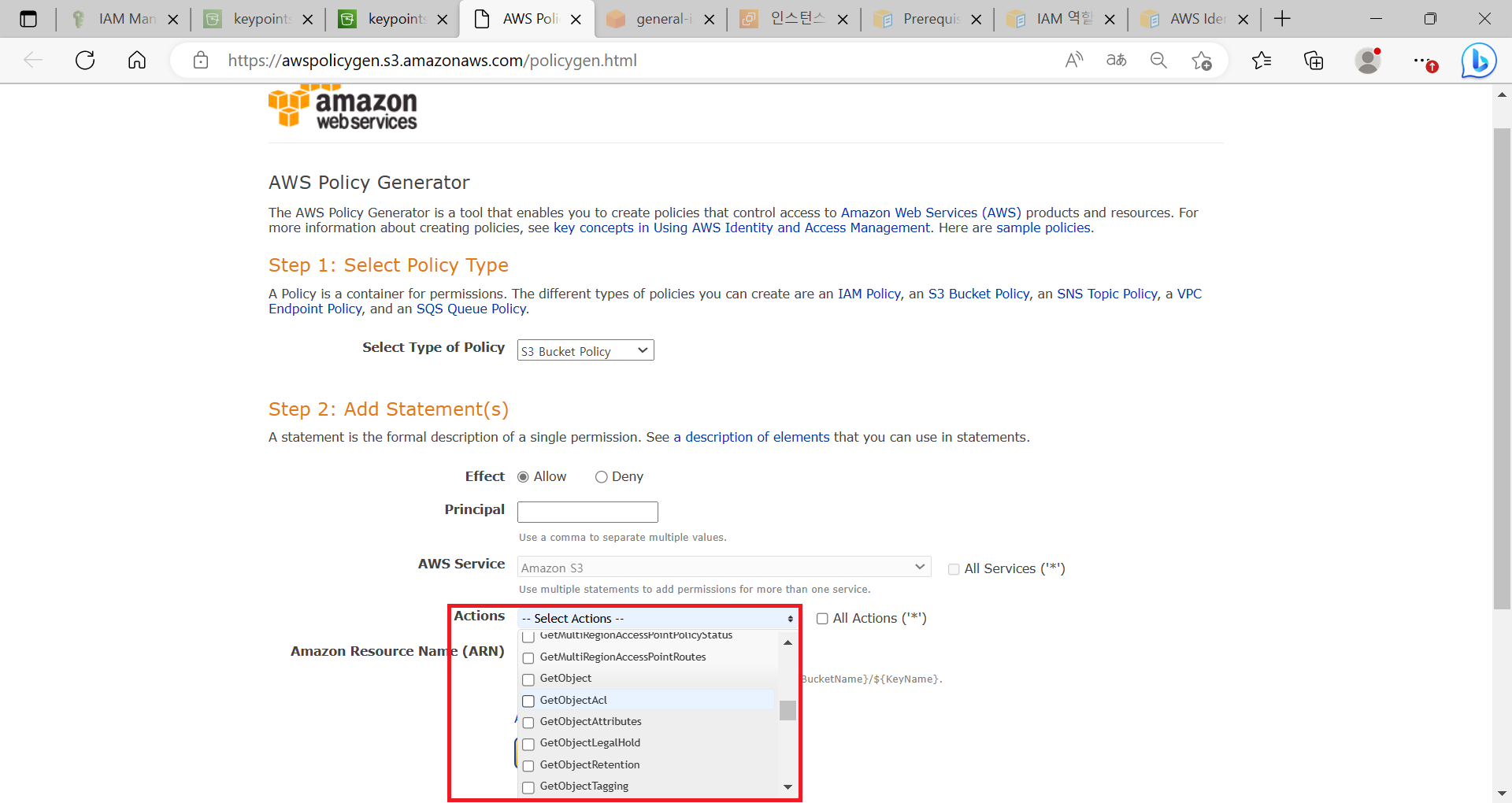
Task: Check the GetMultiRegionAccessPointRoutes action
Action: coord(528,658)
